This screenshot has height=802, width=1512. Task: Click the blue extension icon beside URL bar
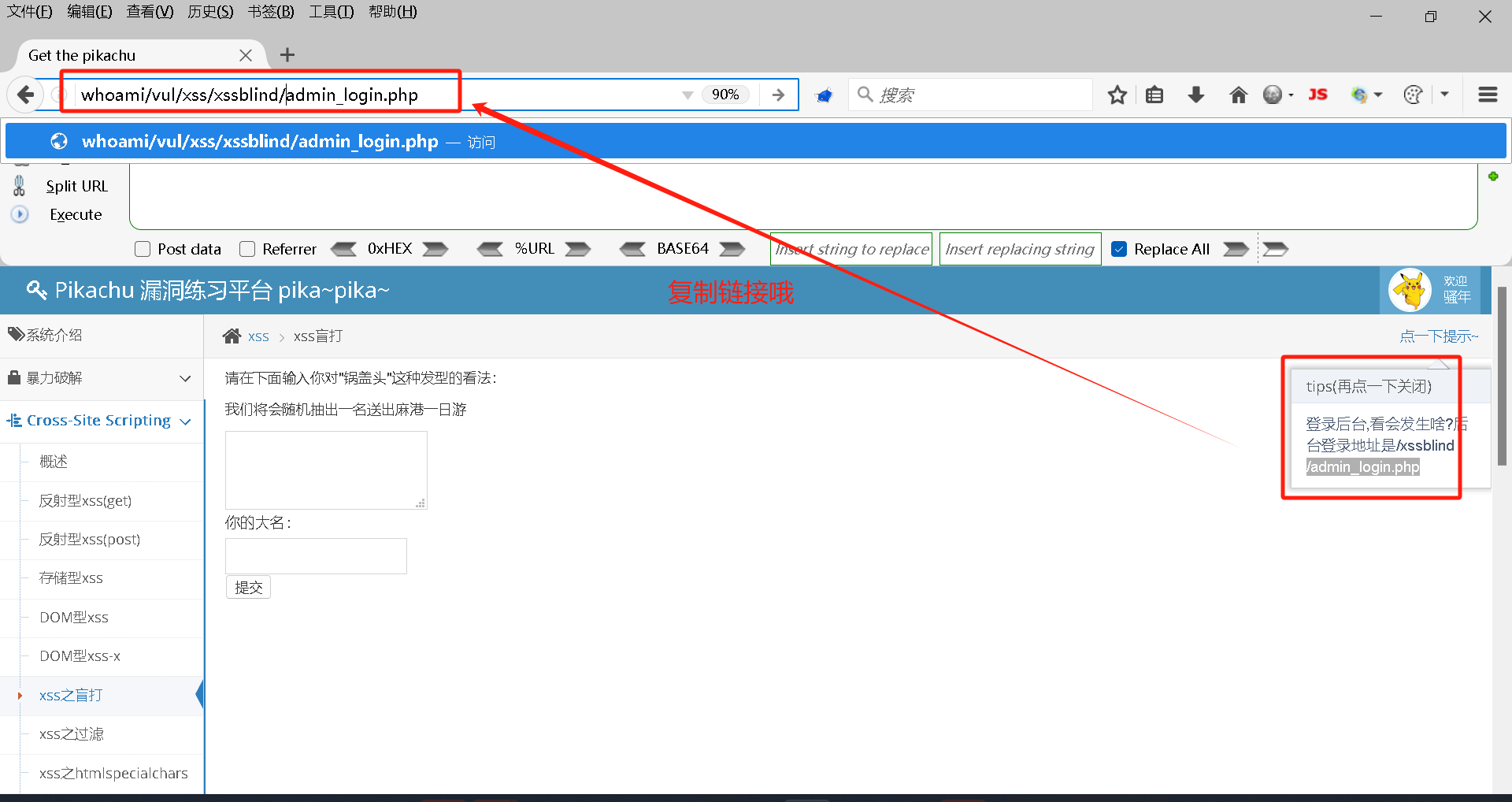(824, 95)
